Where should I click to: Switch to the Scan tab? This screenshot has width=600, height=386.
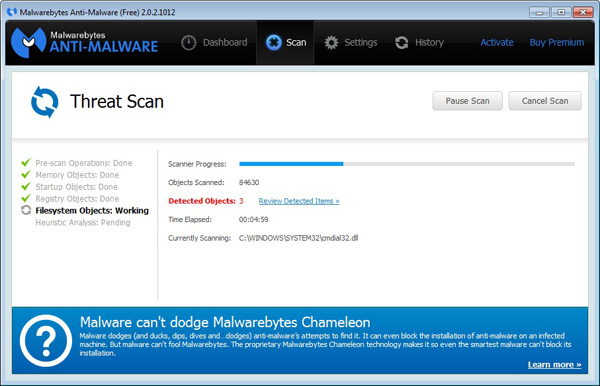[x=286, y=42]
